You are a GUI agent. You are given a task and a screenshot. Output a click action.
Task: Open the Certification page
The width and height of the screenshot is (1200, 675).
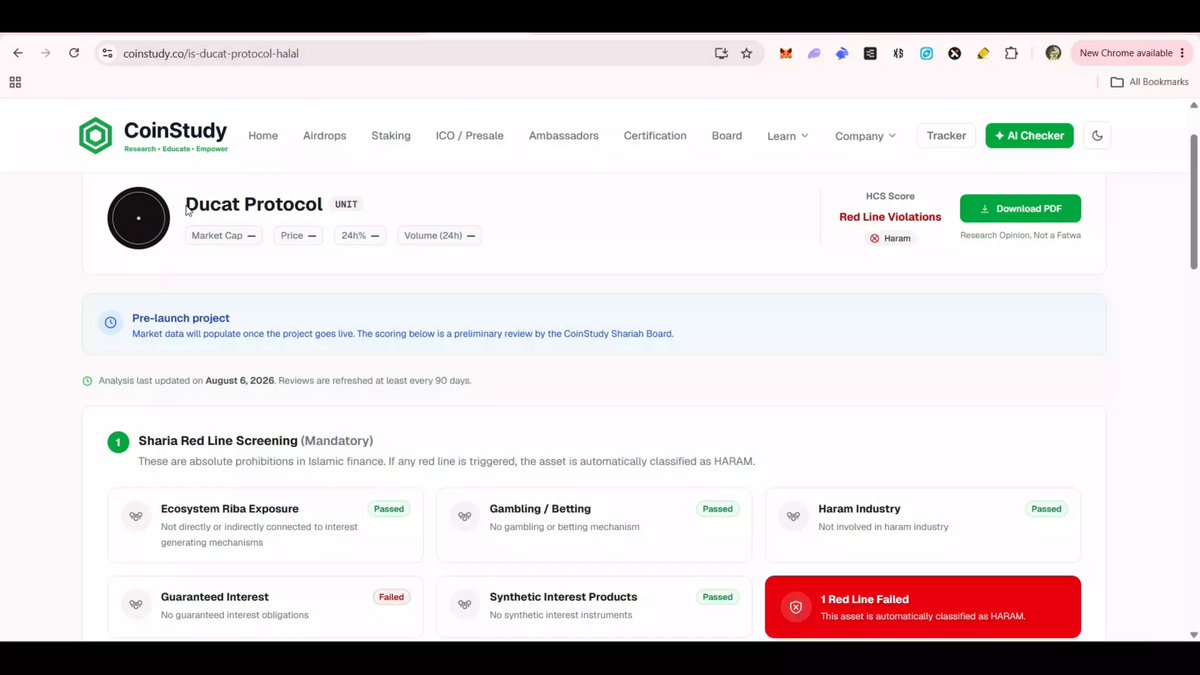[x=655, y=136]
